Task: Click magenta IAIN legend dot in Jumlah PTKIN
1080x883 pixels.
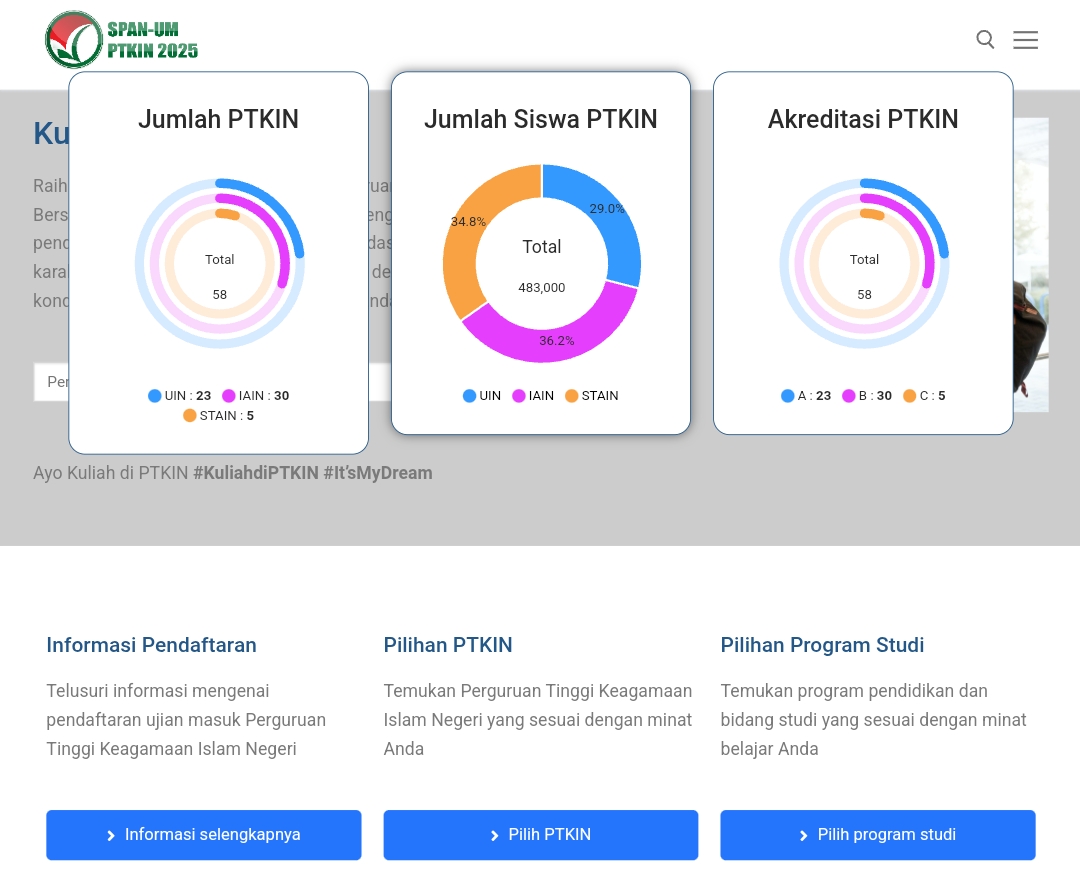Action: [229, 396]
